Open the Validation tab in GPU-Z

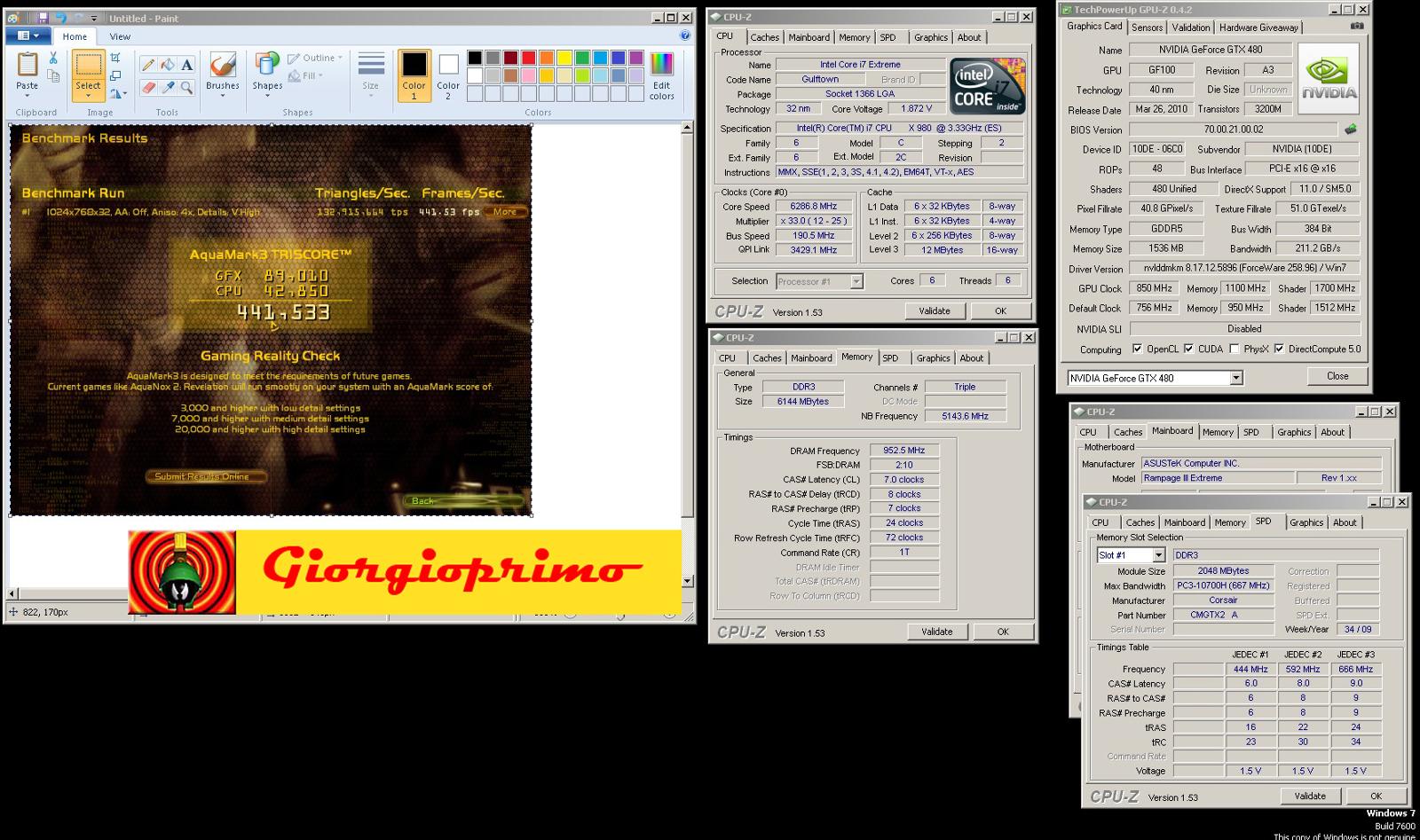pyautogui.click(x=1190, y=27)
